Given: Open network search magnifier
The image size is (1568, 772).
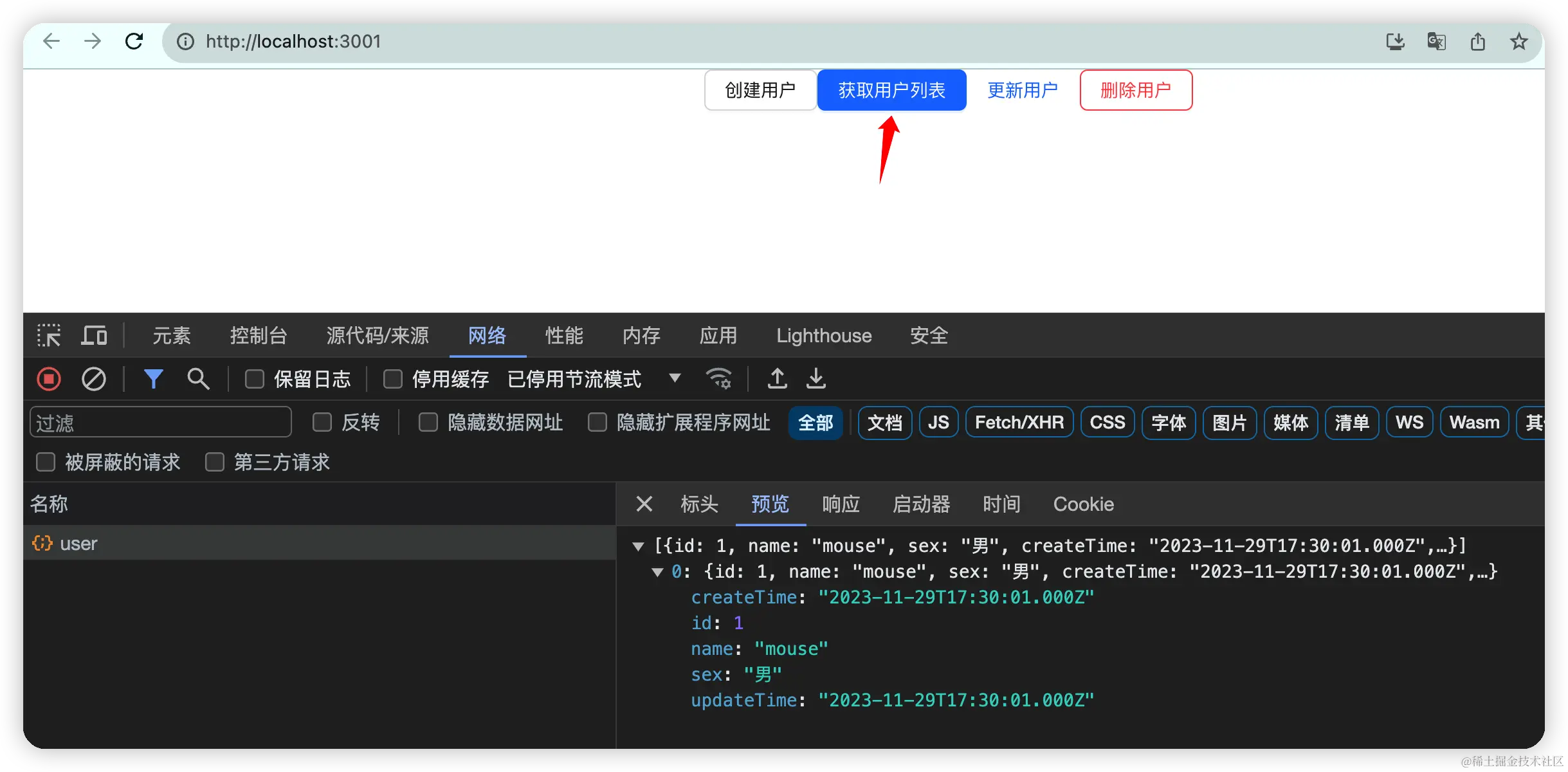Looking at the screenshot, I should (x=198, y=379).
